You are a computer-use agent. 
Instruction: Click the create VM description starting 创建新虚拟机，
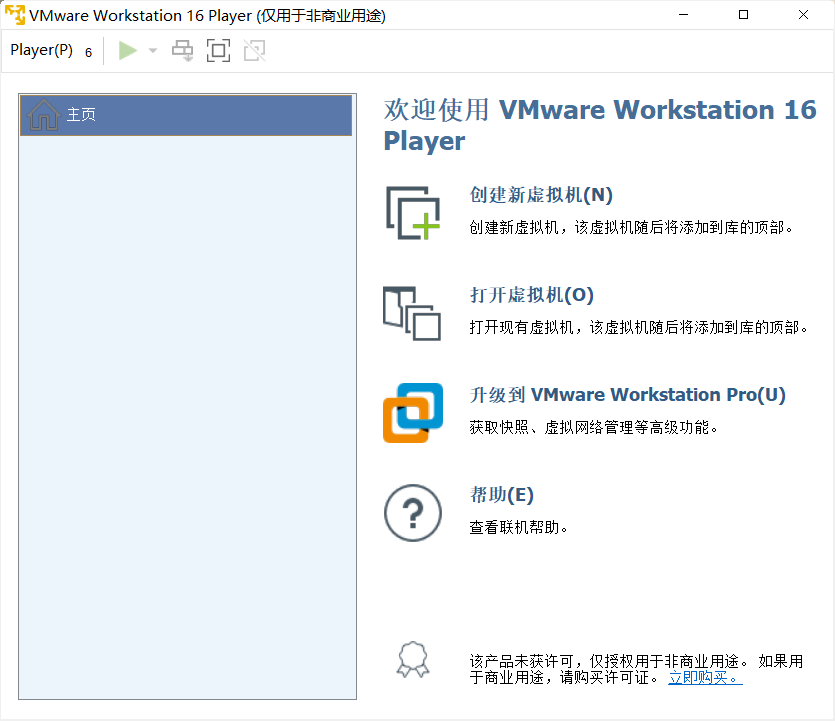pos(632,228)
